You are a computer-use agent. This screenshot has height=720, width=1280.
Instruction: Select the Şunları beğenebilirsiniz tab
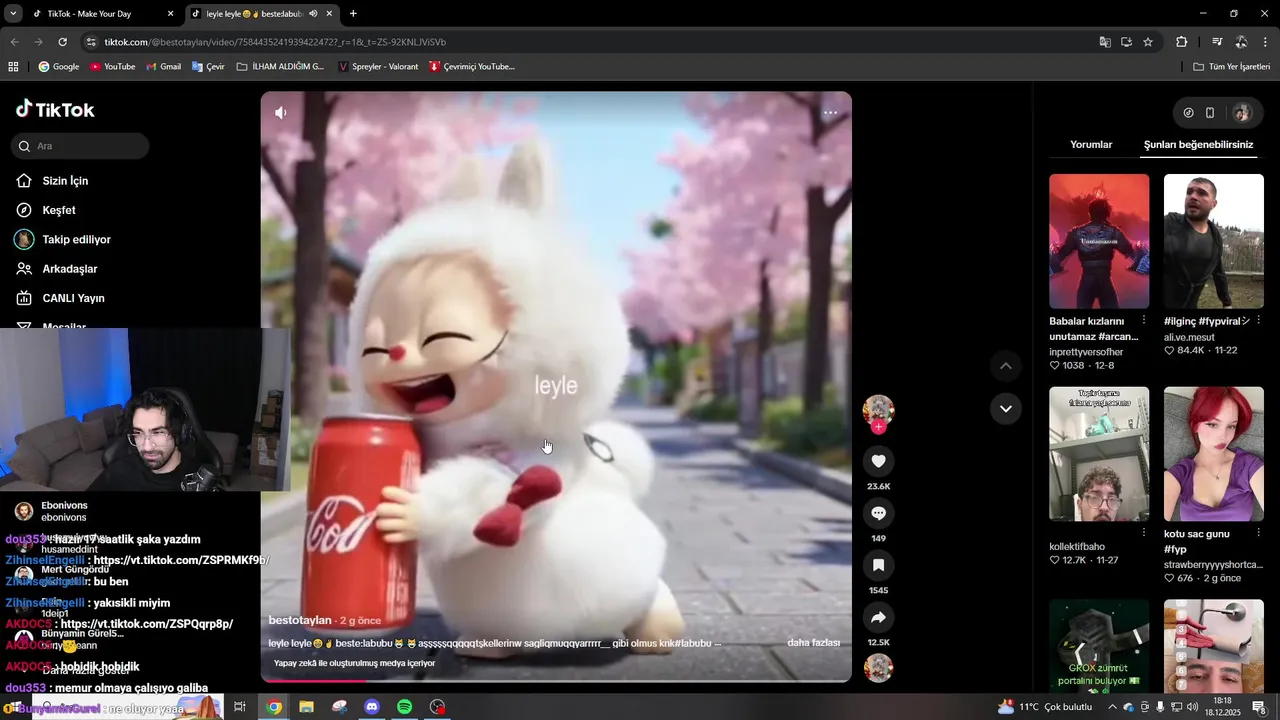[1198, 145]
